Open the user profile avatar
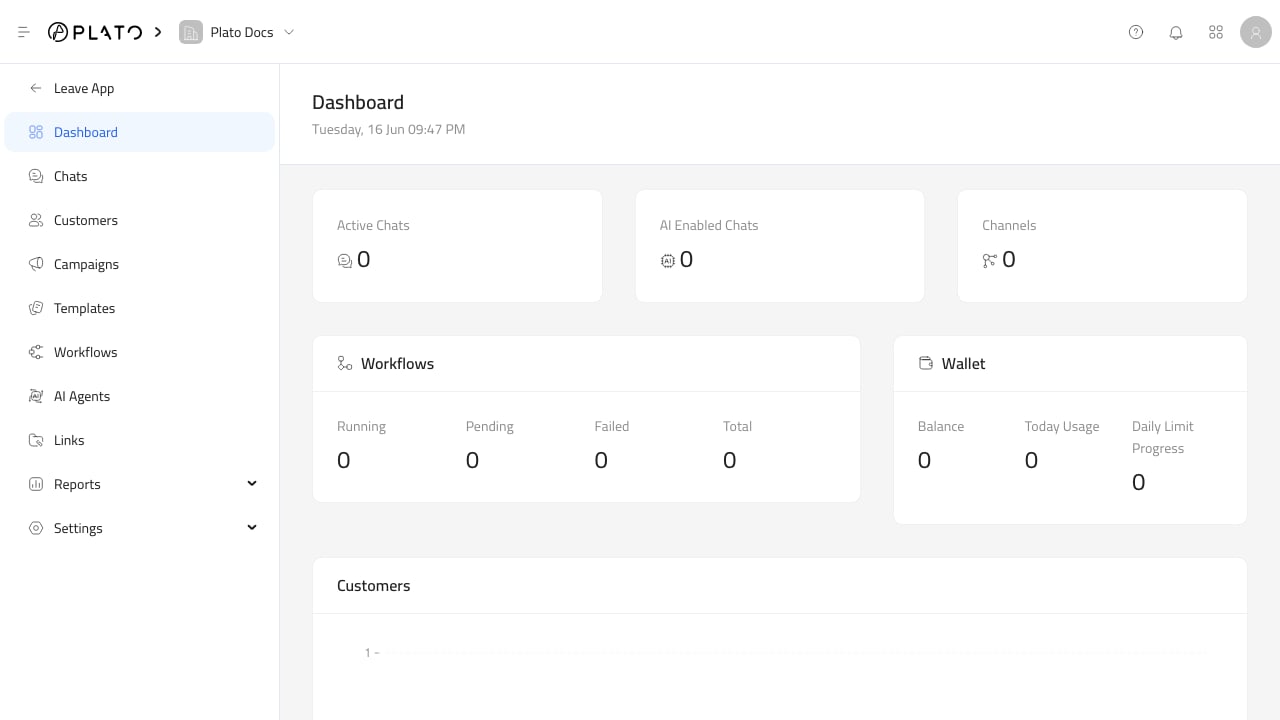Screen dimensions: 1280x720 1256,32
